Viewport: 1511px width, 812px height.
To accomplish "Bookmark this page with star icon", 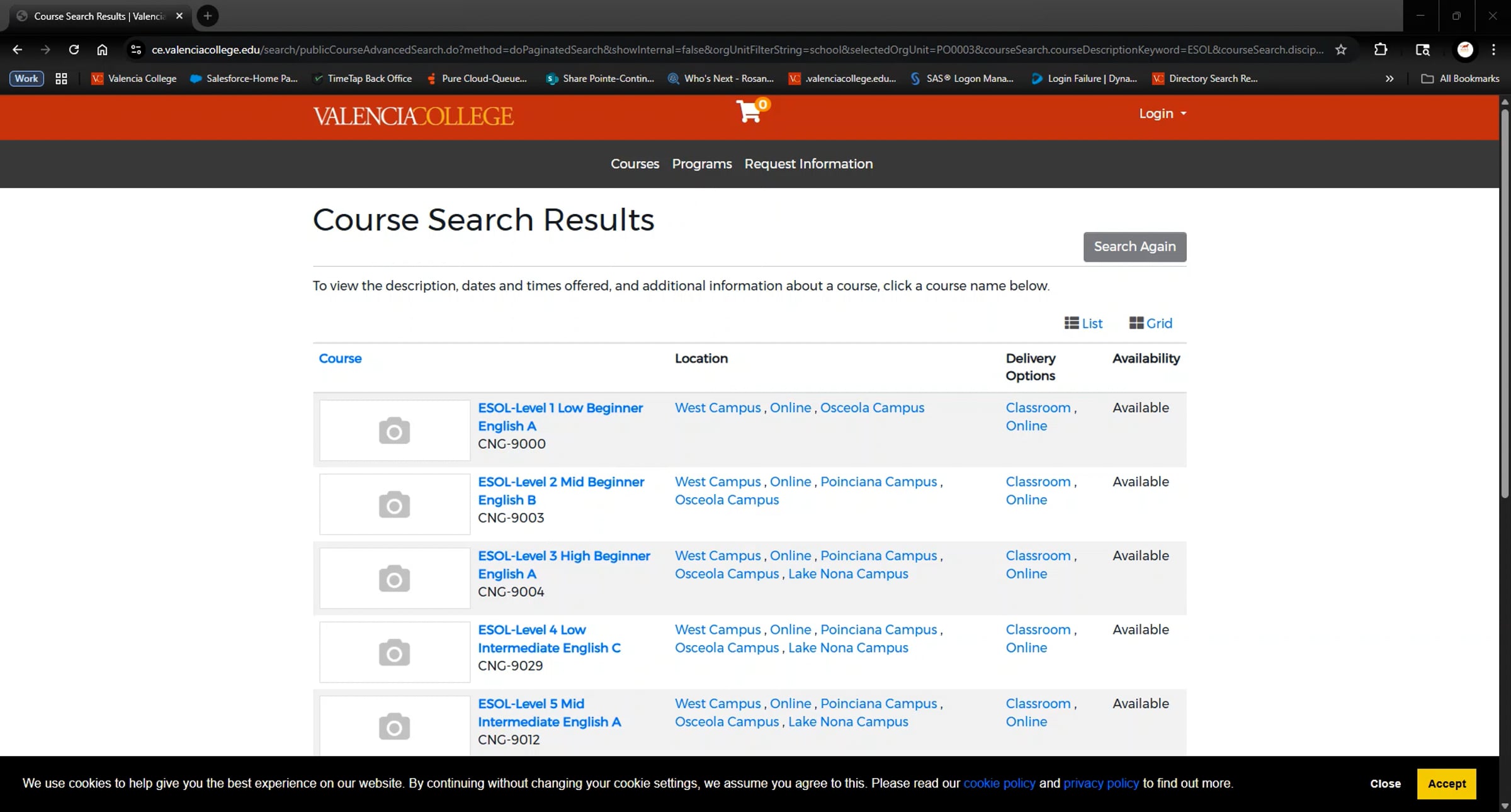I will click(x=1341, y=50).
